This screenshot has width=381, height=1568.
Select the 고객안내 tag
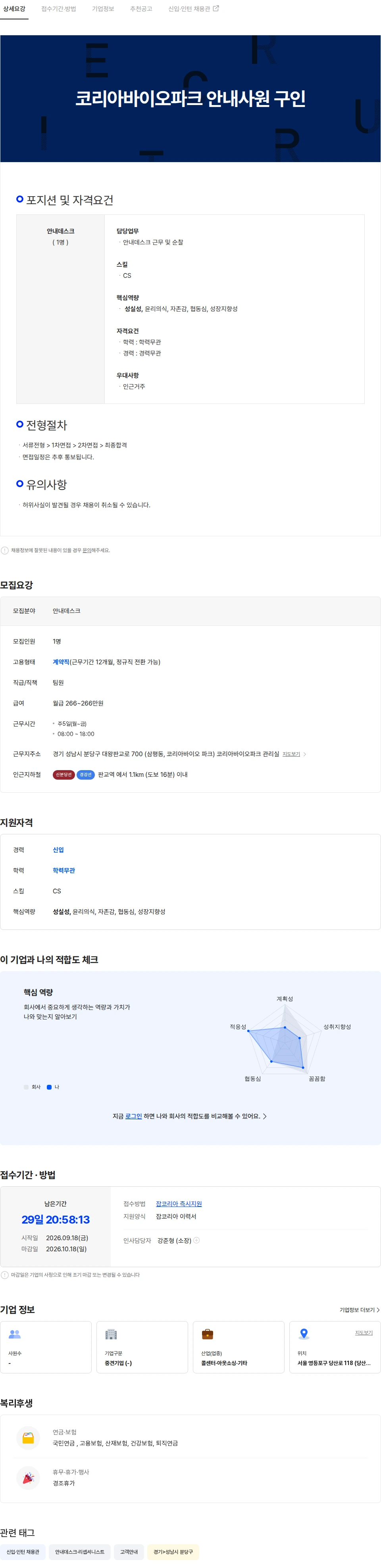tap(129, 1552)
